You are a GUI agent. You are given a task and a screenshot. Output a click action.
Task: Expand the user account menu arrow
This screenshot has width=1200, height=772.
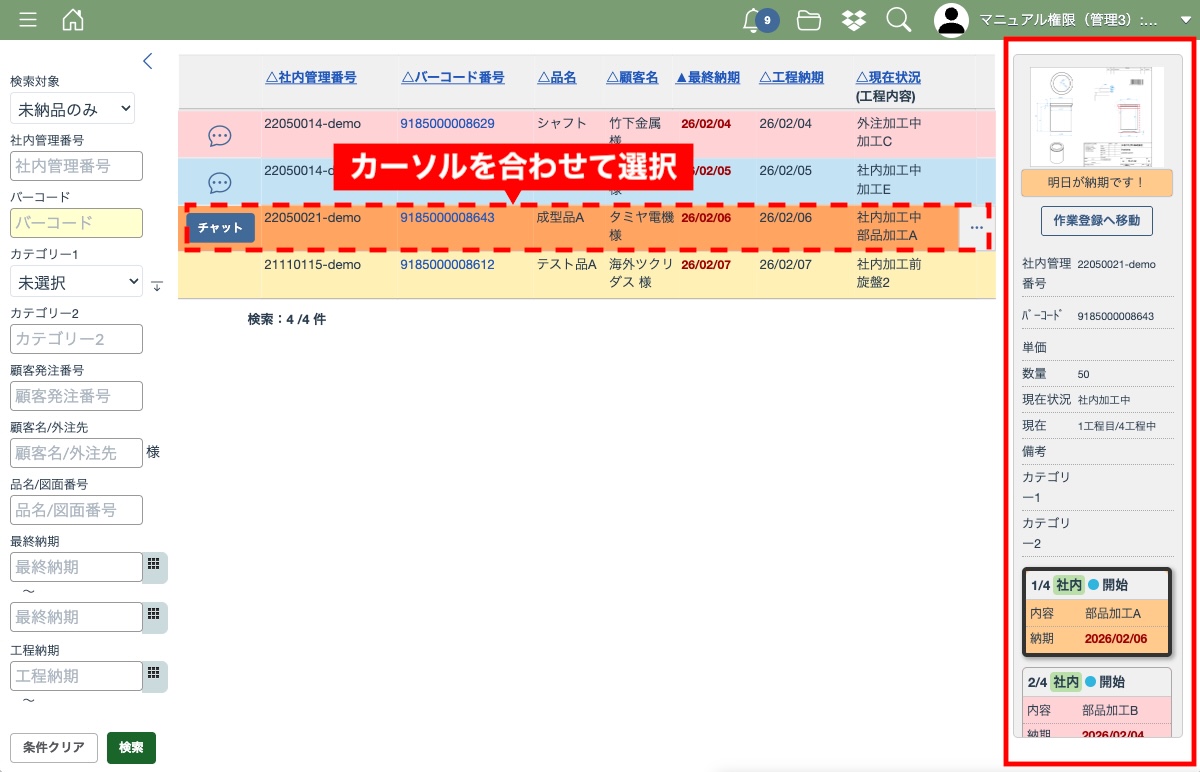point(1185,20)
